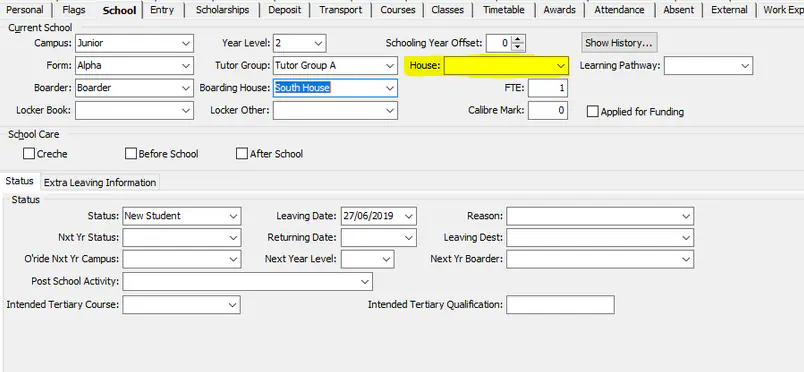Check the Before School option
The image size is (804, 372).
131,153
